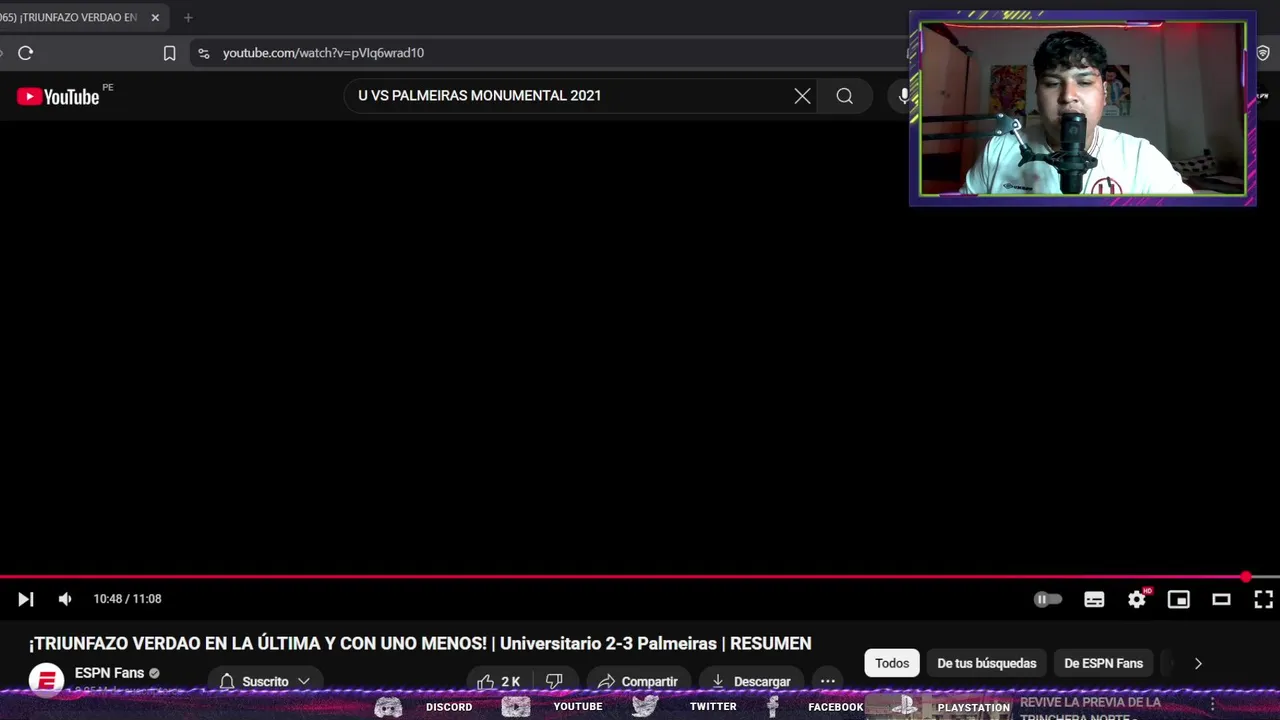This screenshot has height=720, width=1280.
Task: Bookmark this page icon in address bar
Action: click(x=169, y=53)
